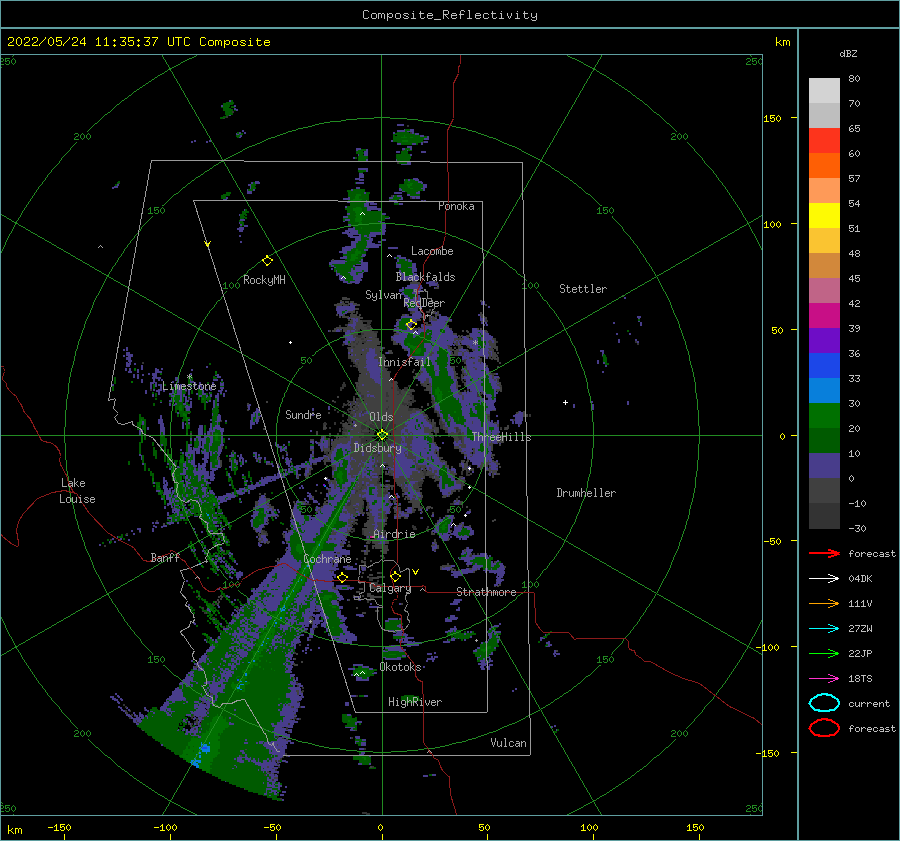The width and height of the screenshot is (900, 841).
Task: Select the 65 dBZ red color swatch
Action: coord(824,141)
